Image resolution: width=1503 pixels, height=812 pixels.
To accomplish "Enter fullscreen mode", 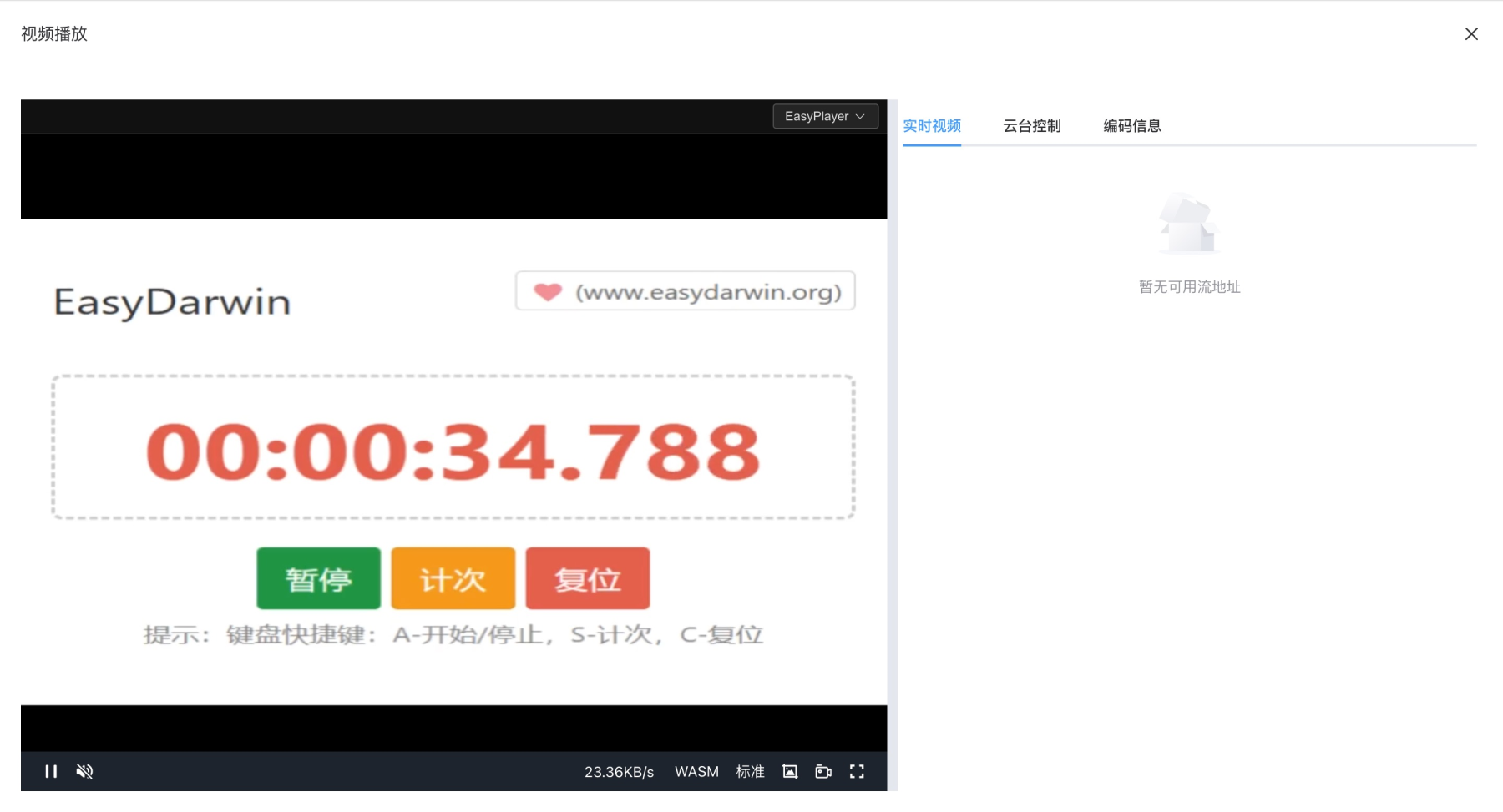I will [x=857, y=771].
